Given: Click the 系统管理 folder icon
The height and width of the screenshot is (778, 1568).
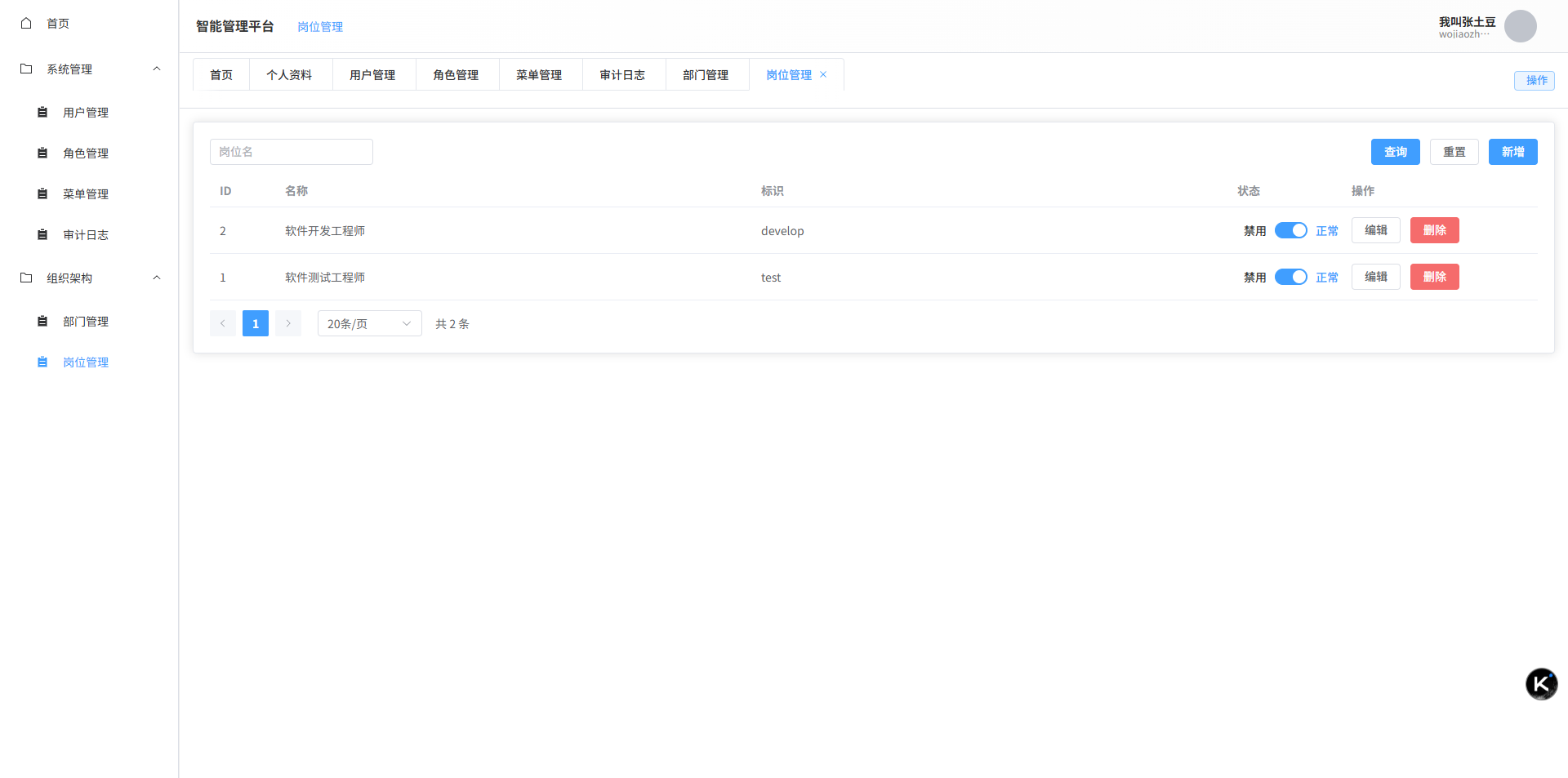Looking at the screenshot, I should [x=26, y=69].
